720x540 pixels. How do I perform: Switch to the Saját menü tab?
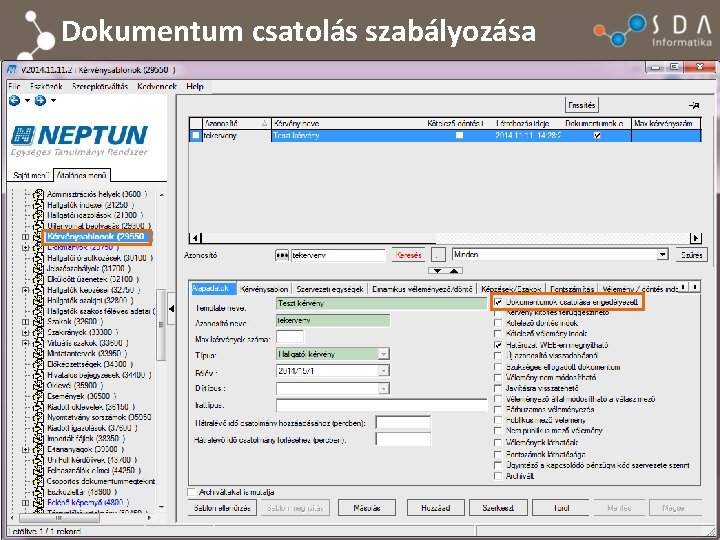[x=31, y=175]
